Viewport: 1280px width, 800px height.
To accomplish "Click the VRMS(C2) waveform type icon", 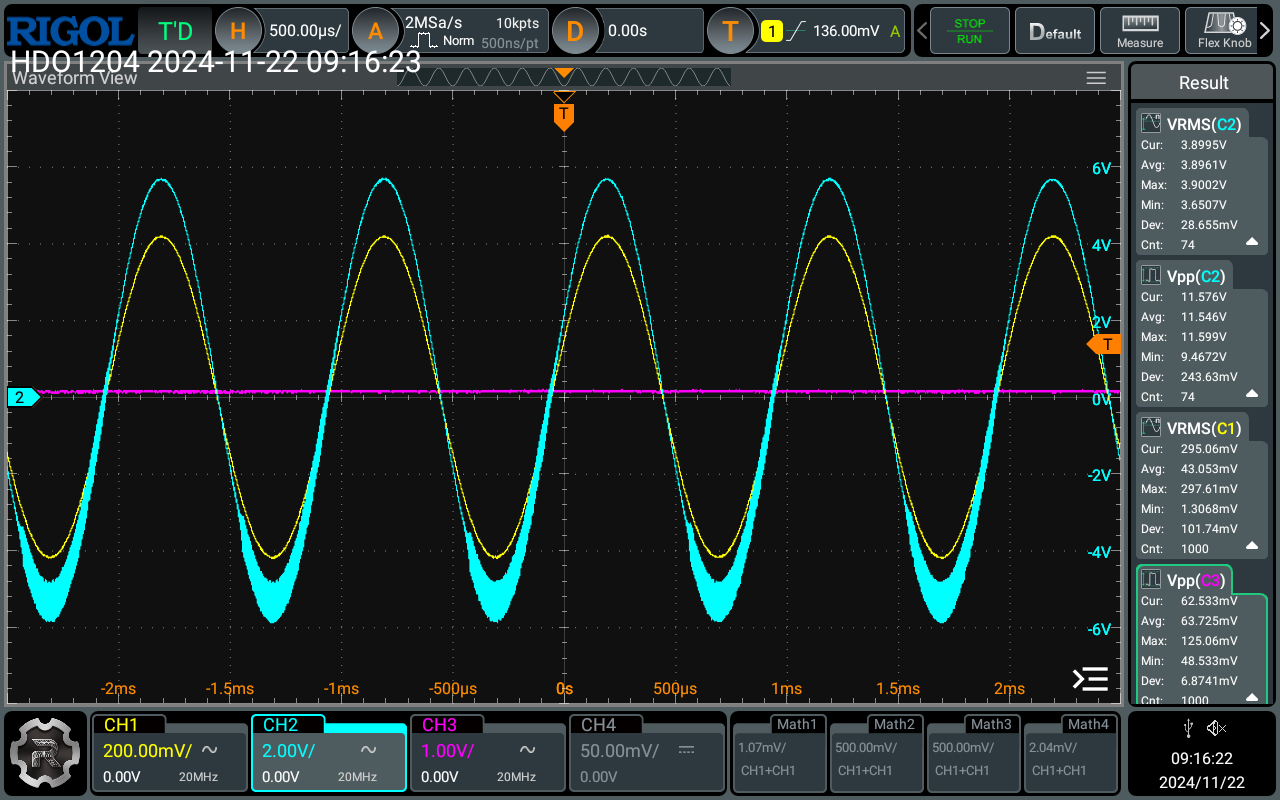I will click(x=1151, y=124).
